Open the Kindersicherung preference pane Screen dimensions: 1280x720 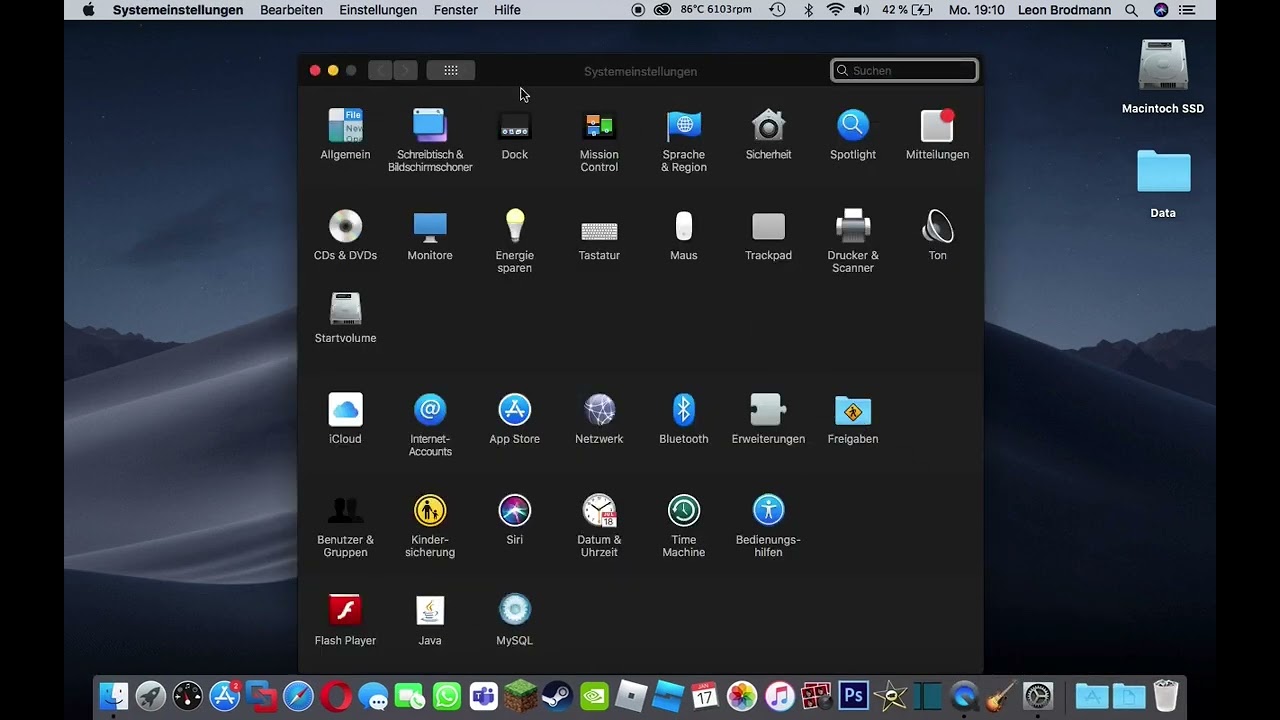pyautogui.click(x=430, y=526)
